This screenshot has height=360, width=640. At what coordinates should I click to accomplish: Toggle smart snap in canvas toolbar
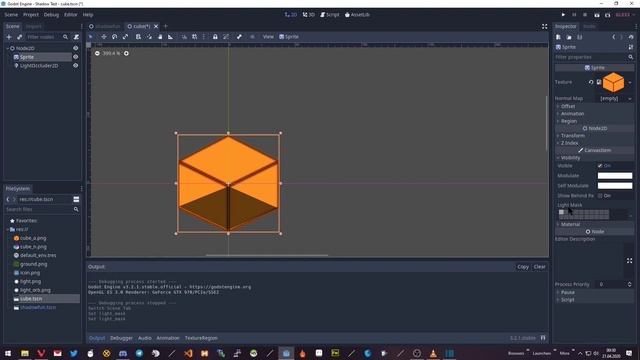[184, 37]
